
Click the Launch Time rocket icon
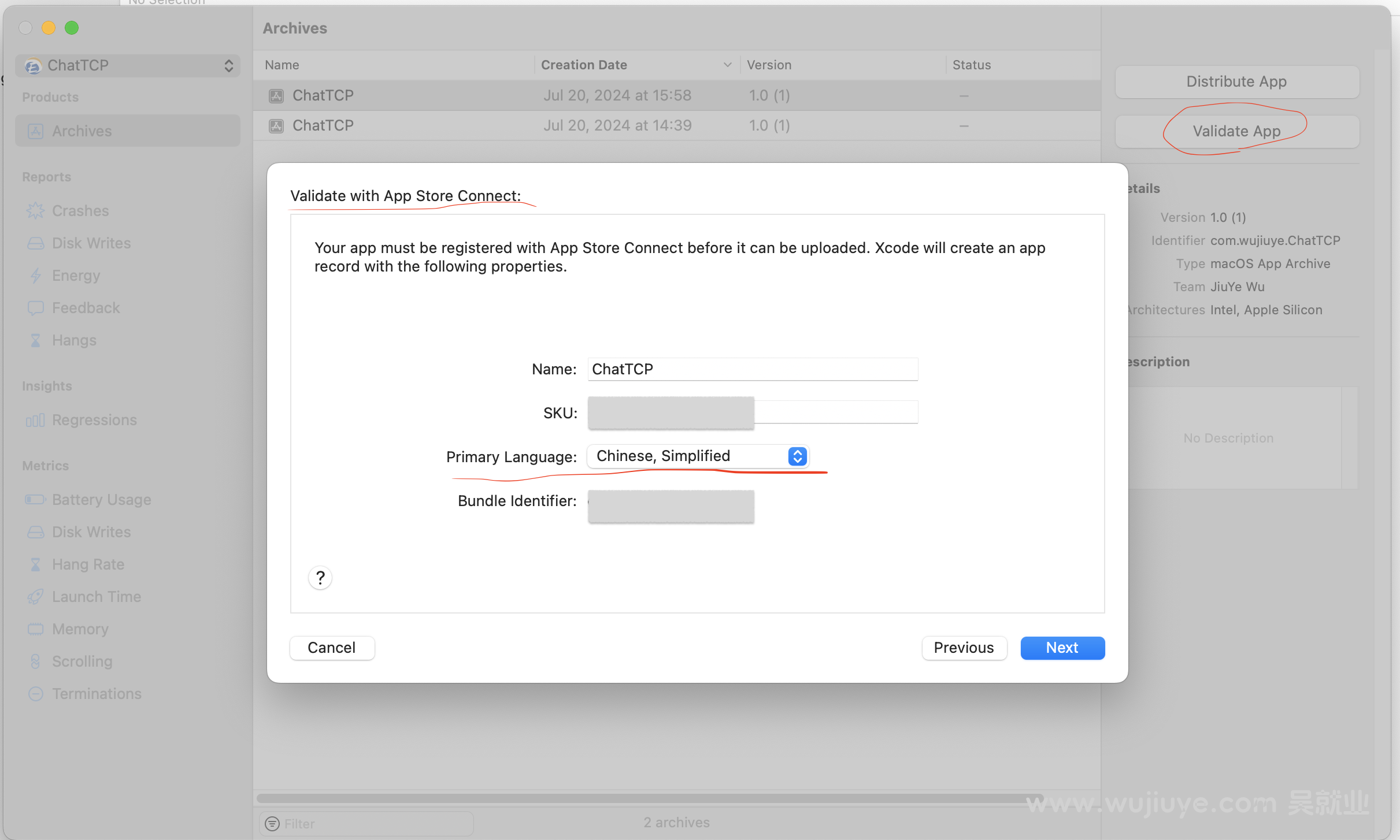36,597
